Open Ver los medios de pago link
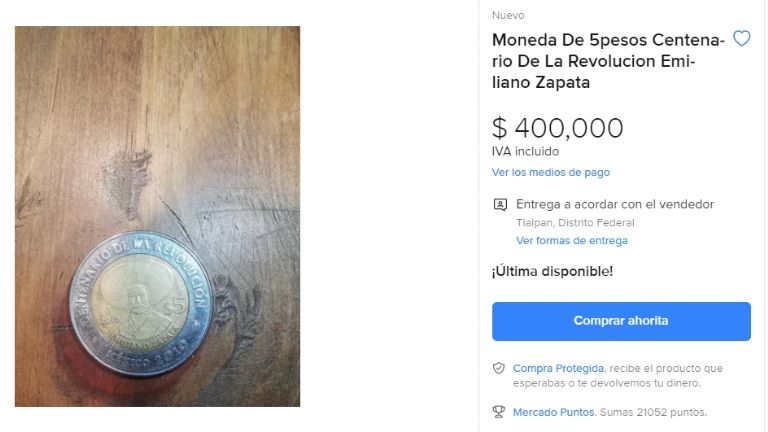768x432 pixels. click(x=551, y=172)
